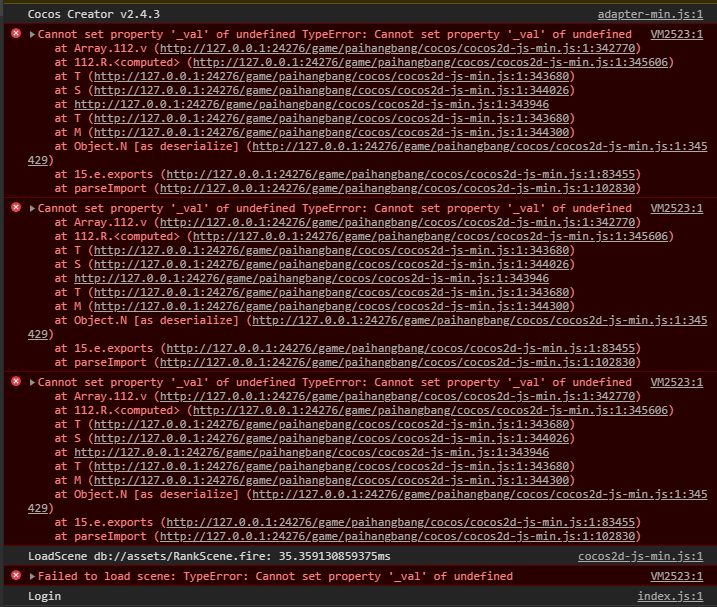Viewport: 717px width, 607px height.
Task: Expand the 'Failed to load scene' error message
Action: 32,576
